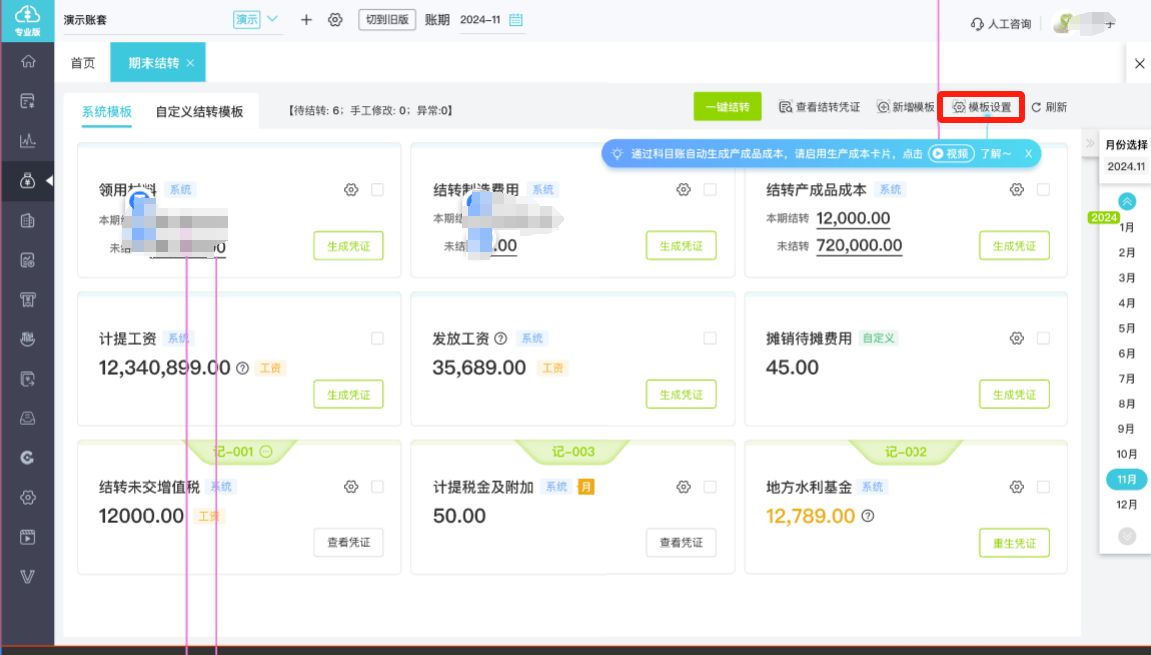Open calendar picker beside 2024-11 period
Image resolution: width=1151 pixels, height=655 pixels.
[516, 20]
